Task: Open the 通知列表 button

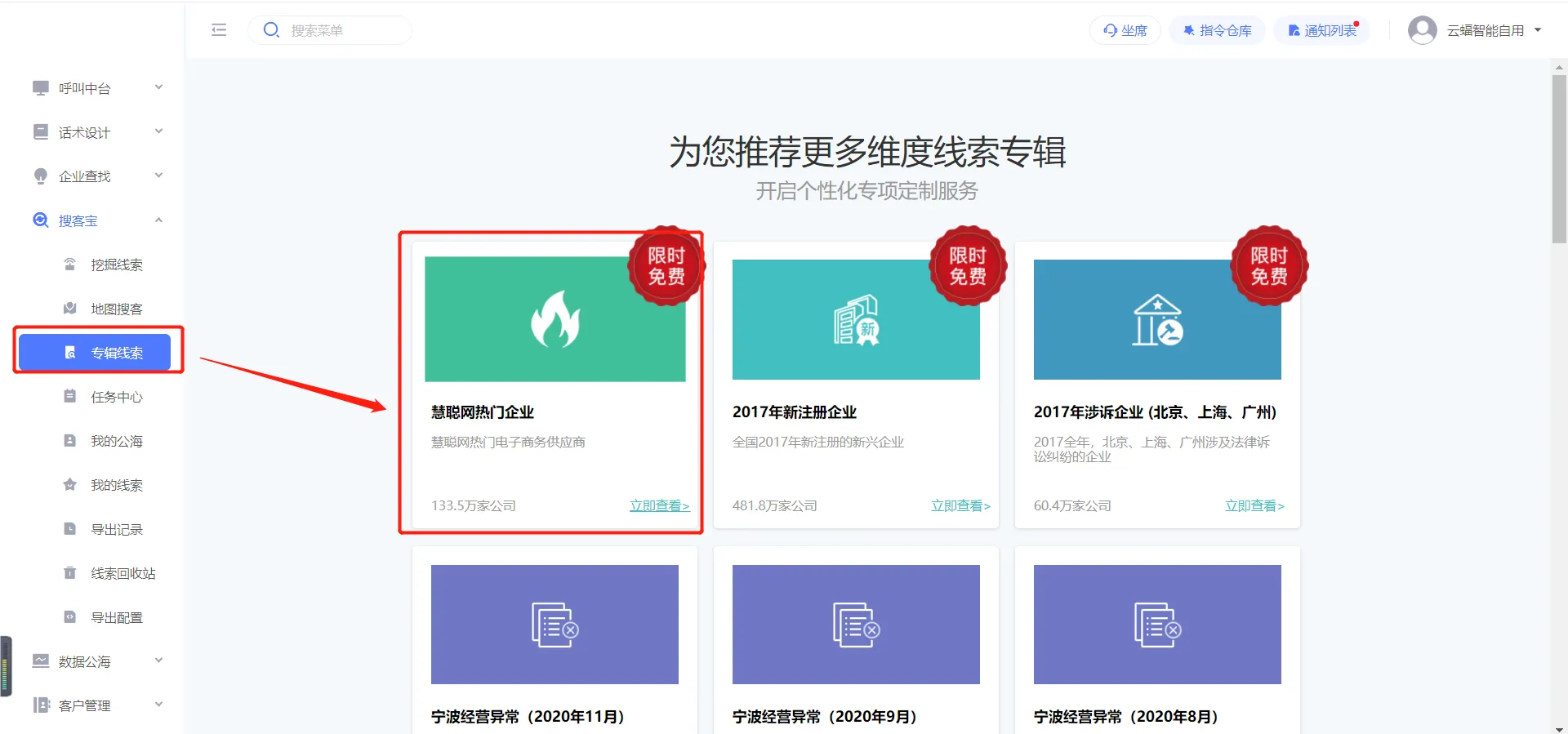Action: pos(1322,30)
